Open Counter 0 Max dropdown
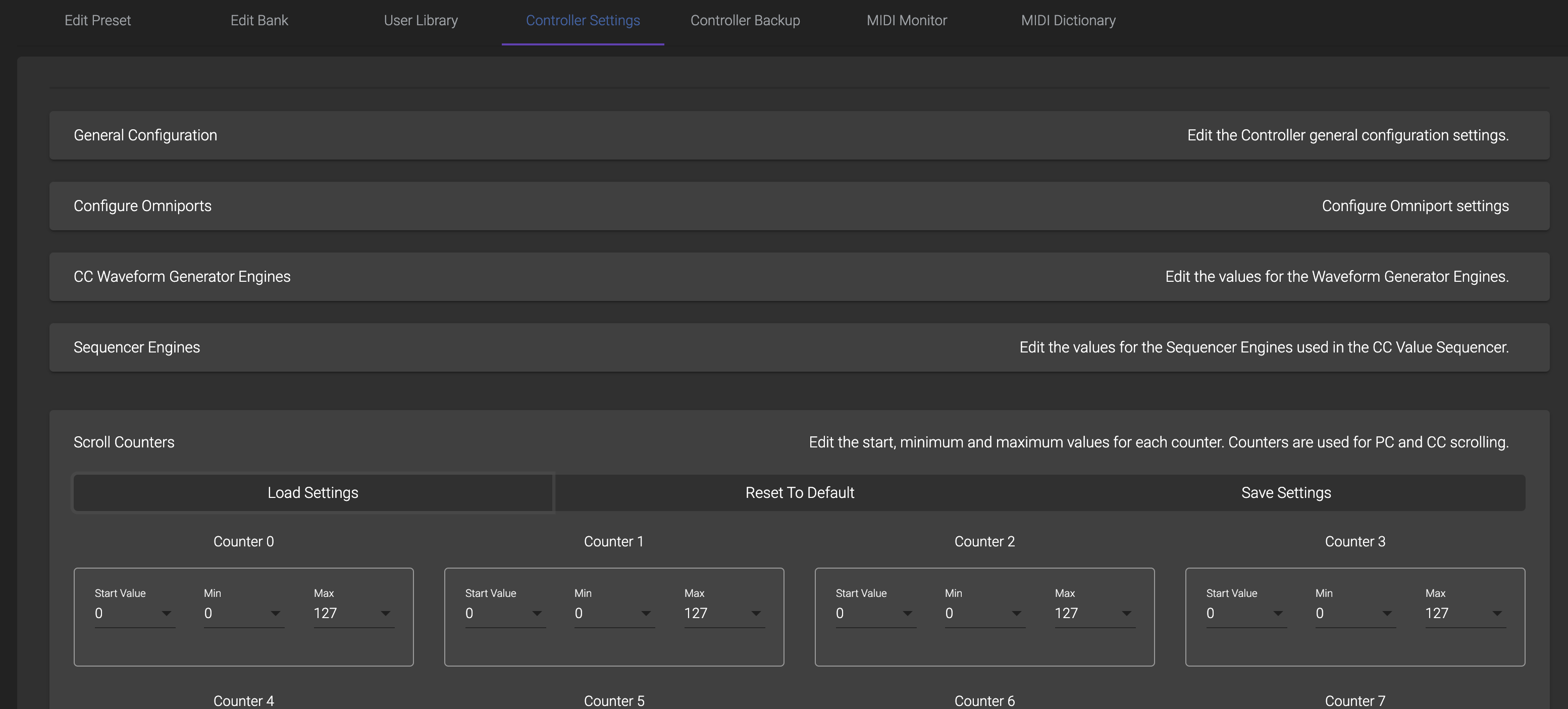 [x=354, y=614]
